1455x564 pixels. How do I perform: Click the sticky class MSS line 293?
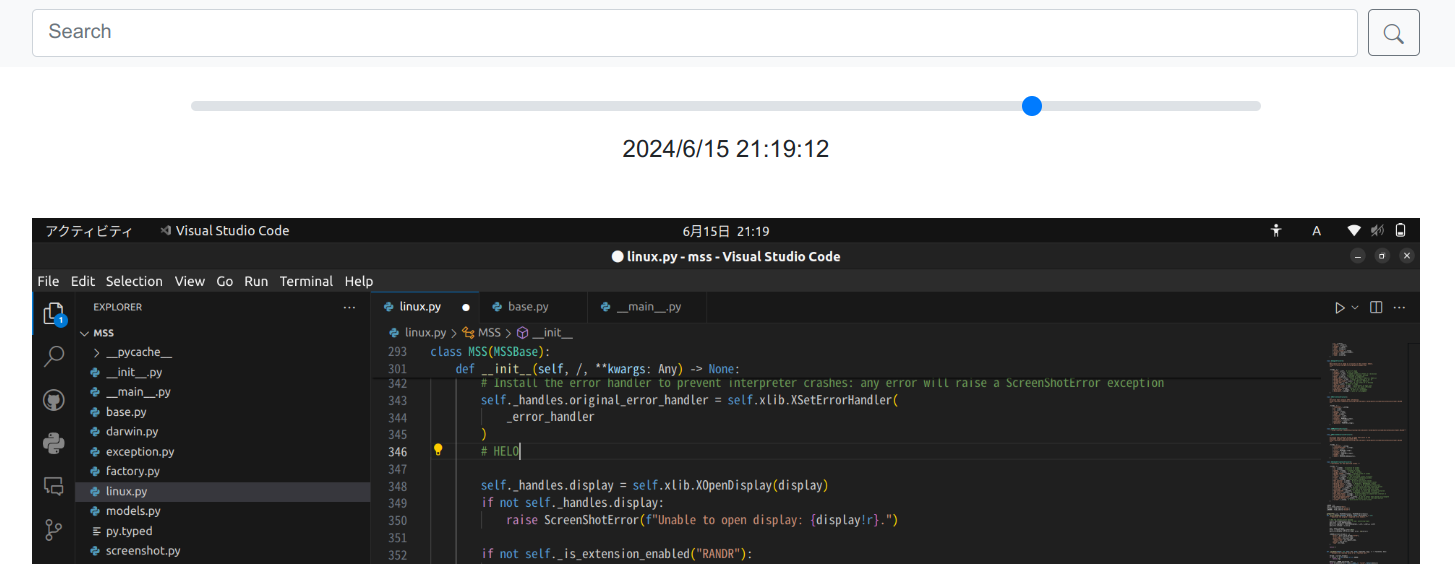tap(491, 351)
